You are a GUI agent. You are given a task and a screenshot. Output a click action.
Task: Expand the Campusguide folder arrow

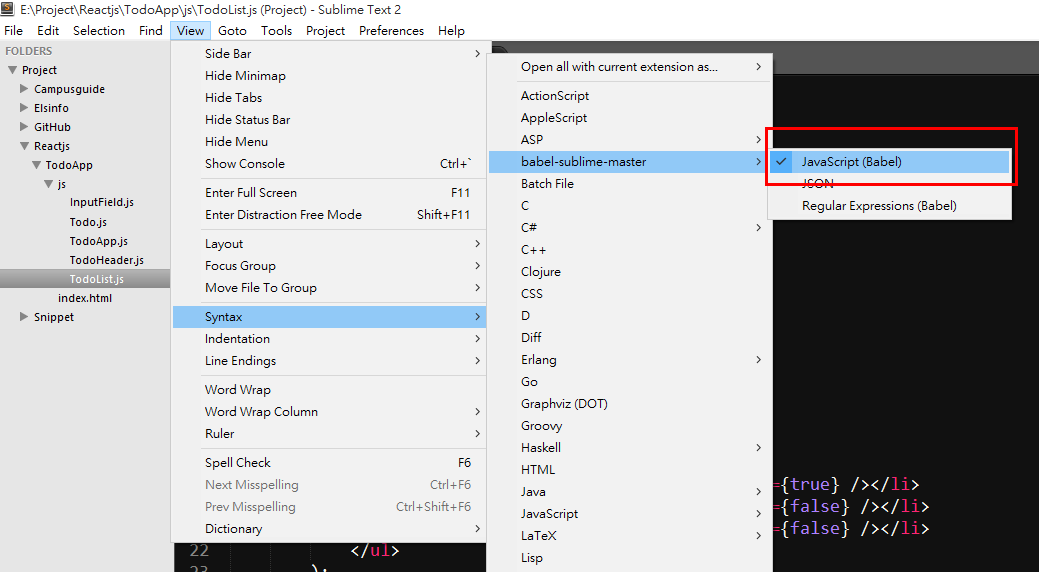click(24, 88)
